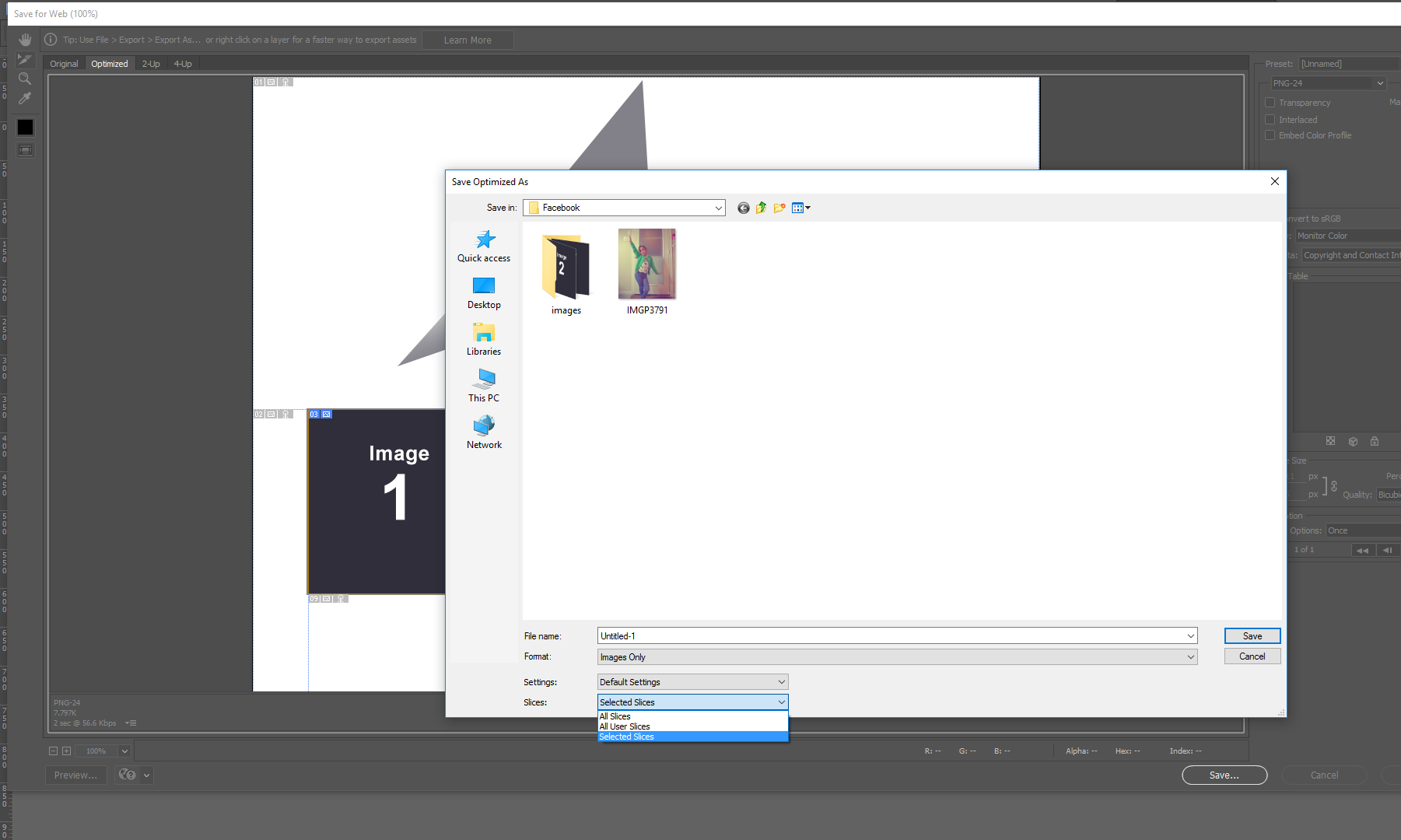Open the View Menu icon dropdown

coord(801,208)
